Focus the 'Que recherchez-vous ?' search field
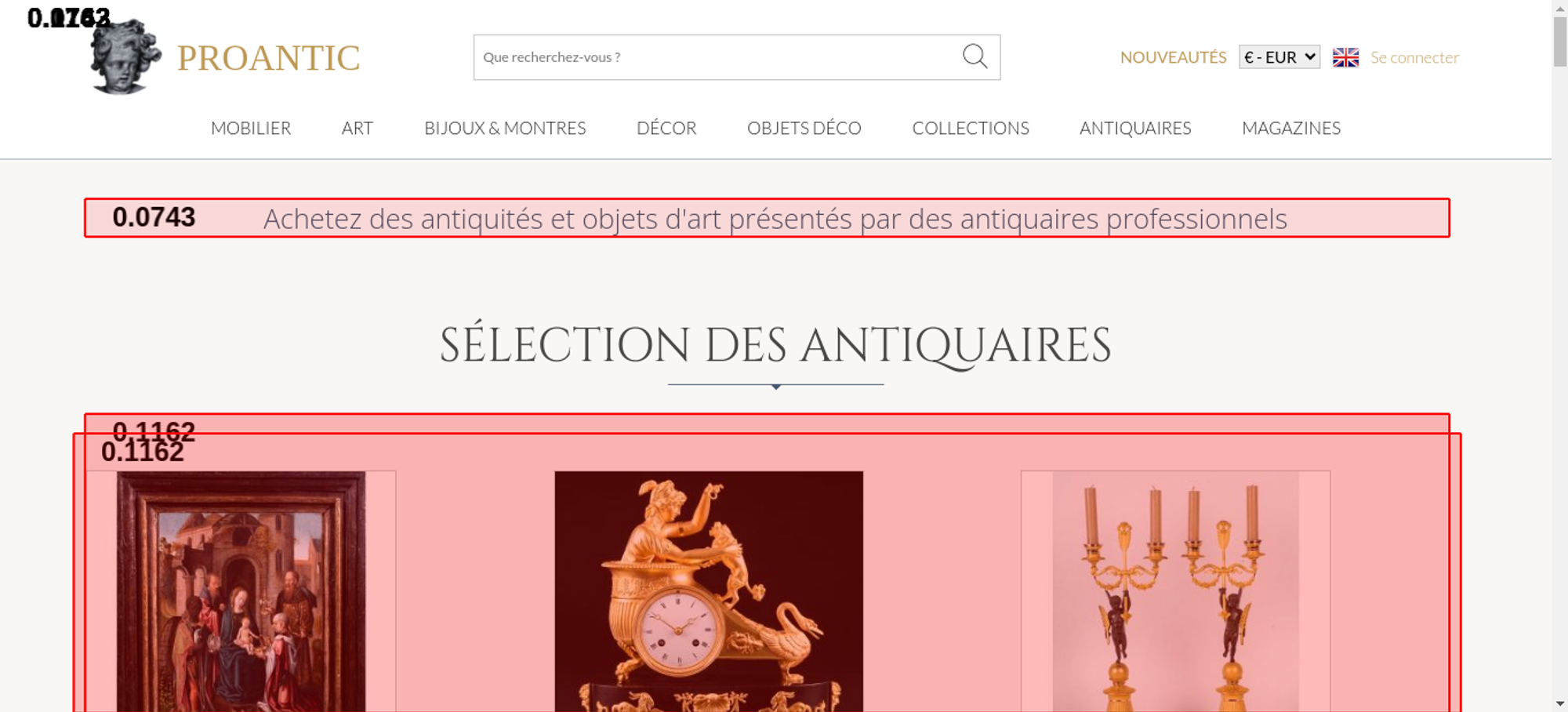This screenshot has width=1568, height=712. click(717, 57)
